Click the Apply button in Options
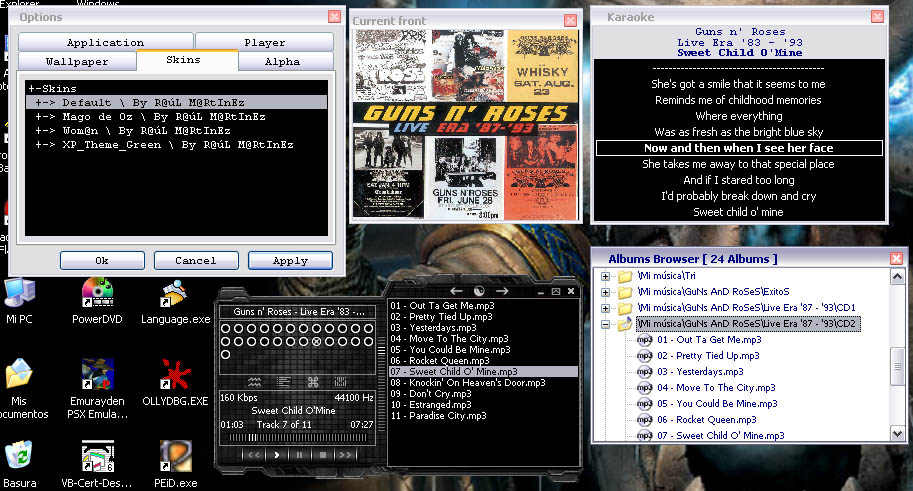 (290, 261)
